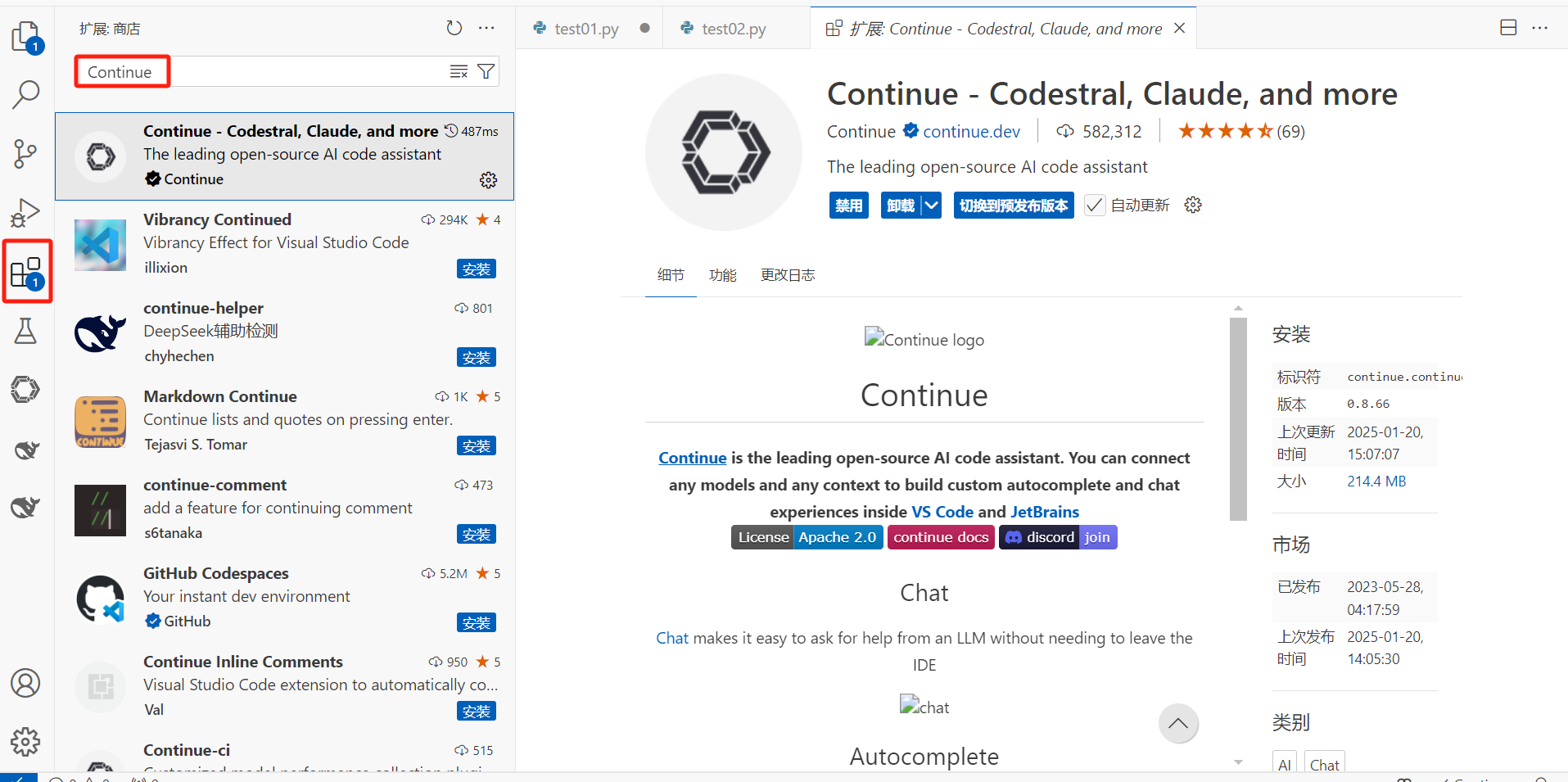Open the Manage gear in activity bar
The height and width of the screenshot is (782, 1568).
[x=26, y=742]
